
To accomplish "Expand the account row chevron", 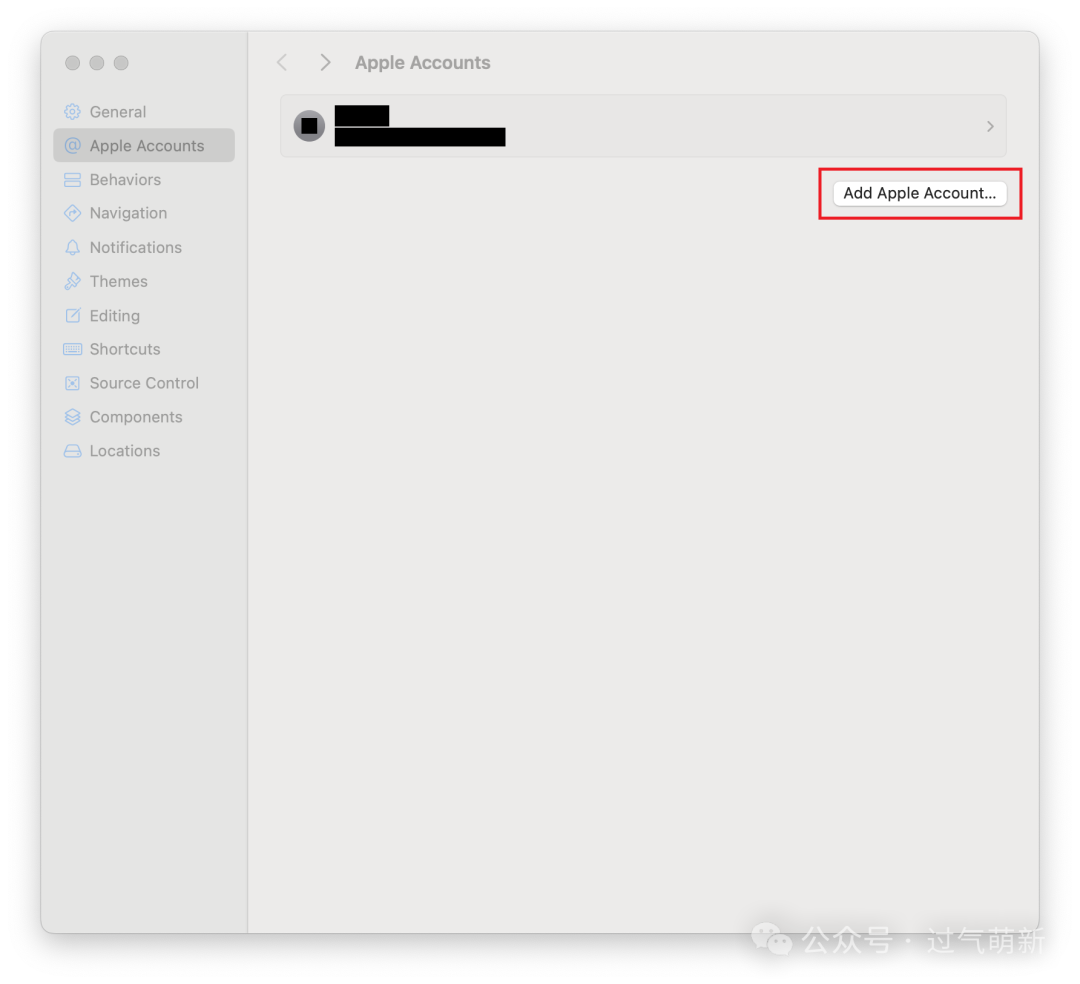I will click(990, 127).
